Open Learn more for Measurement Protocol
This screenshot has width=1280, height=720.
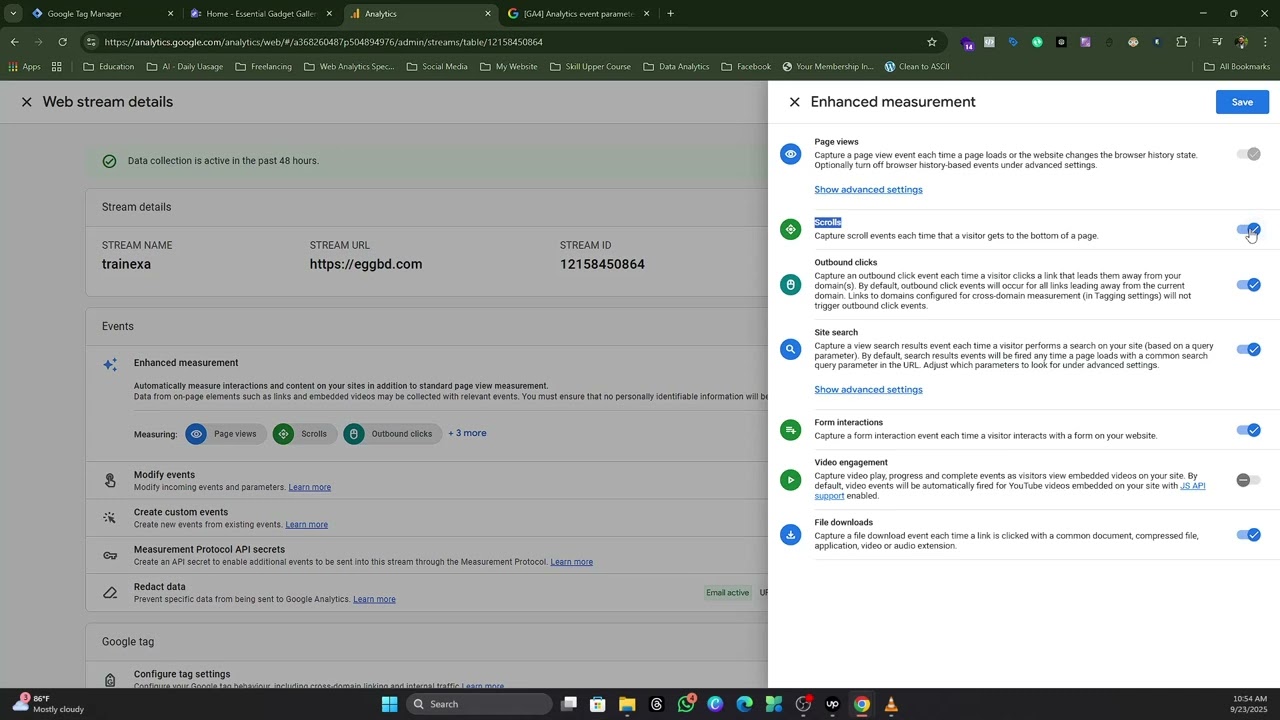[571, 562]
